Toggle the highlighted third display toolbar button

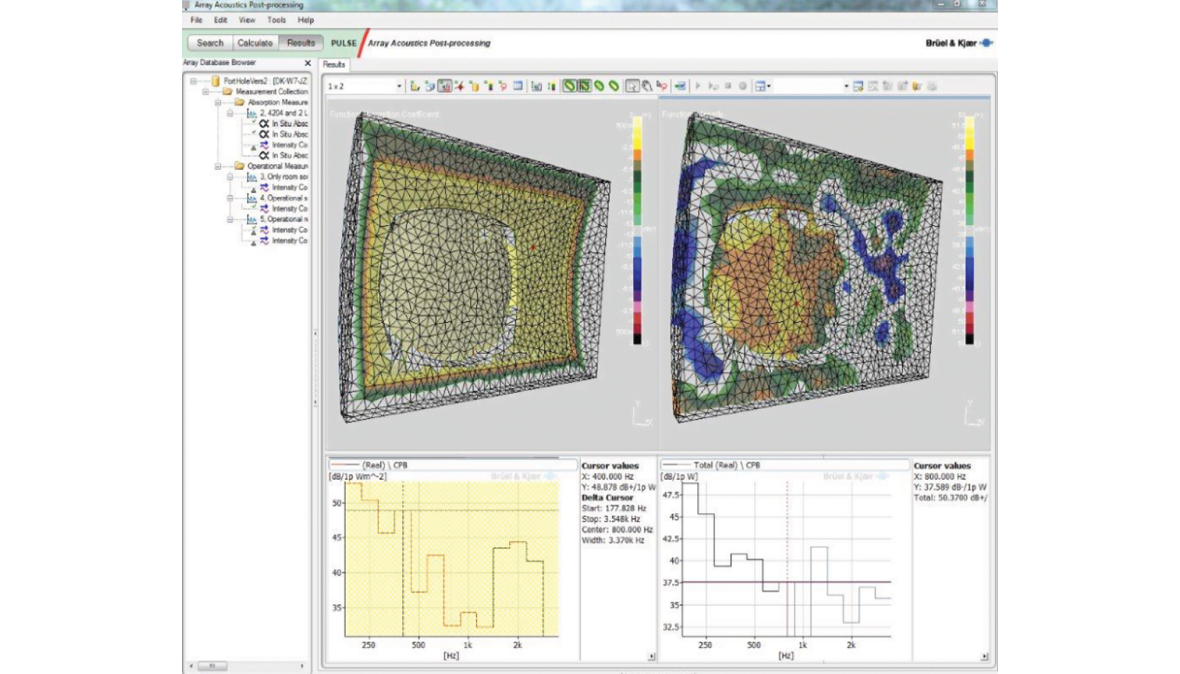point(445,86)
